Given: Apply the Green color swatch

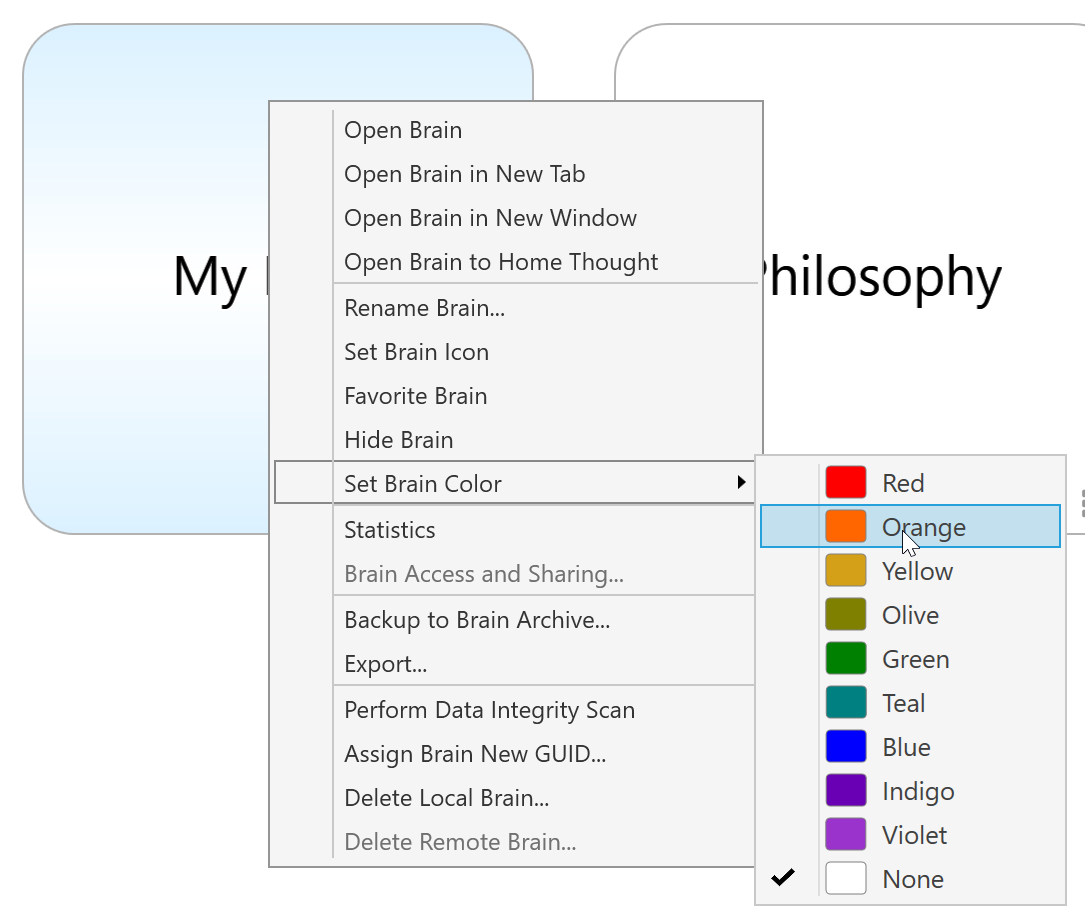Looking at the screenshot, I should click(845, 659).
